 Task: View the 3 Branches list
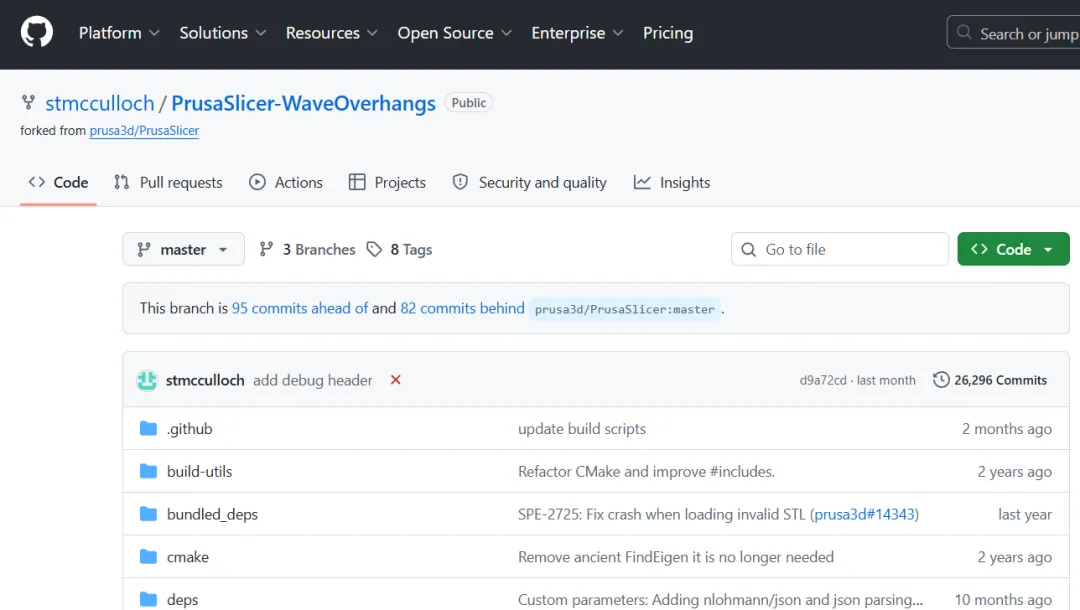point(307,249)
